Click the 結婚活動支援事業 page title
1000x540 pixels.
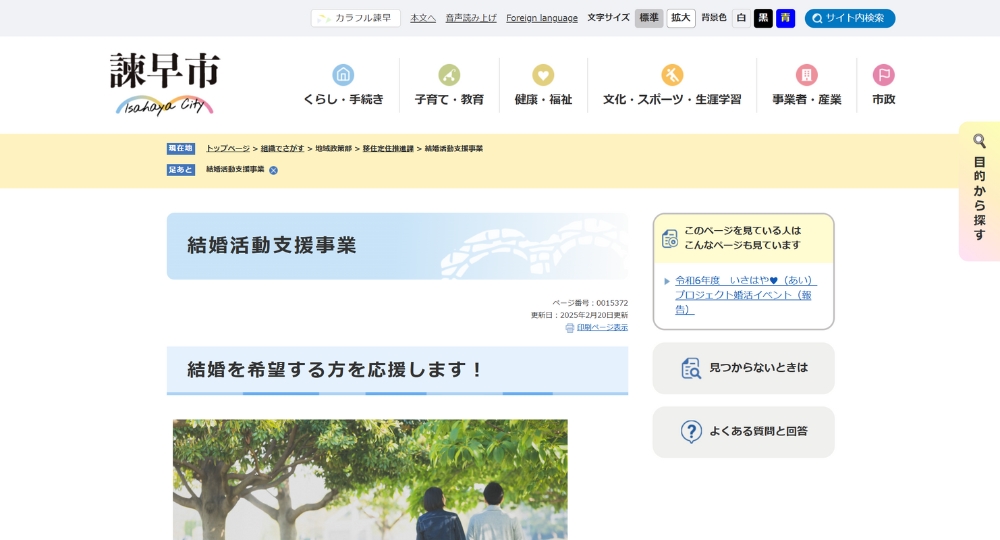click(272, 245)
